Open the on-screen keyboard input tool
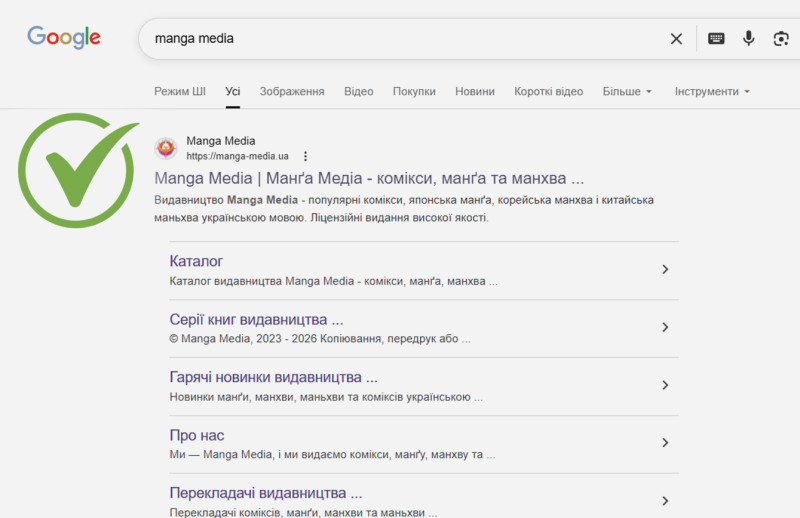800x518 pixels. (716, 38)
